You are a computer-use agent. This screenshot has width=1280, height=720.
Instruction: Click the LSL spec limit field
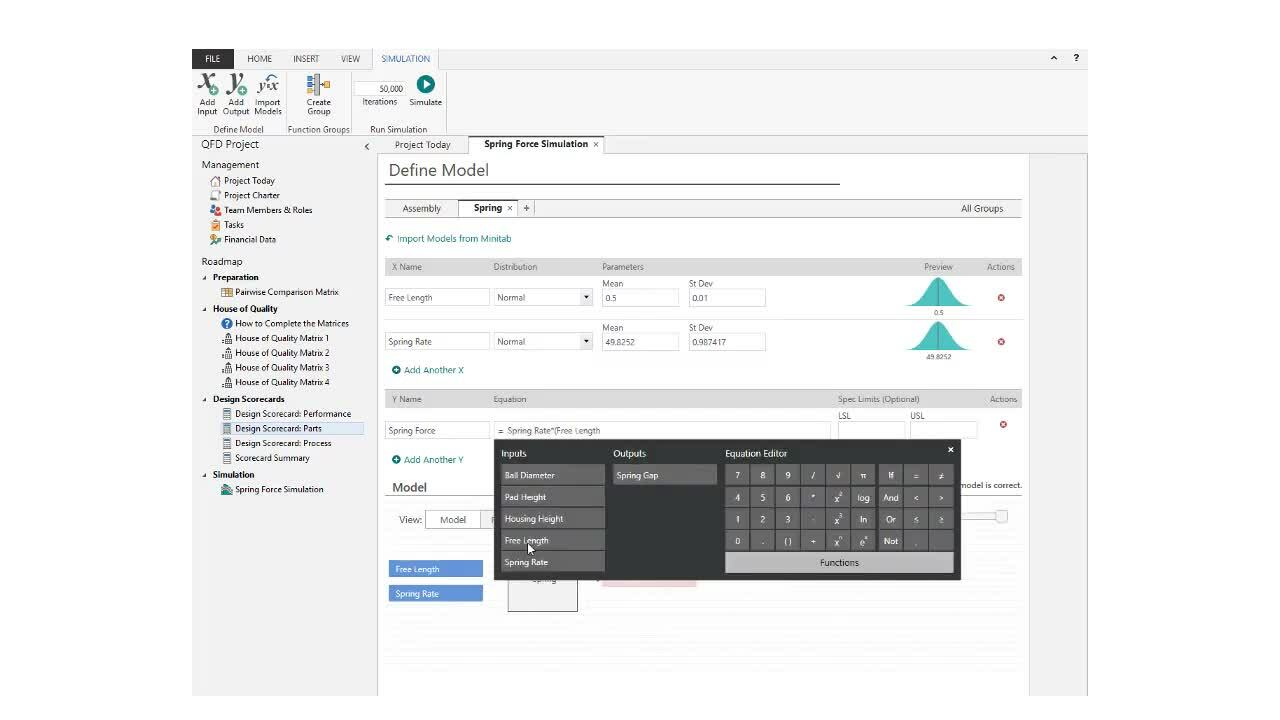coord(871,430)
